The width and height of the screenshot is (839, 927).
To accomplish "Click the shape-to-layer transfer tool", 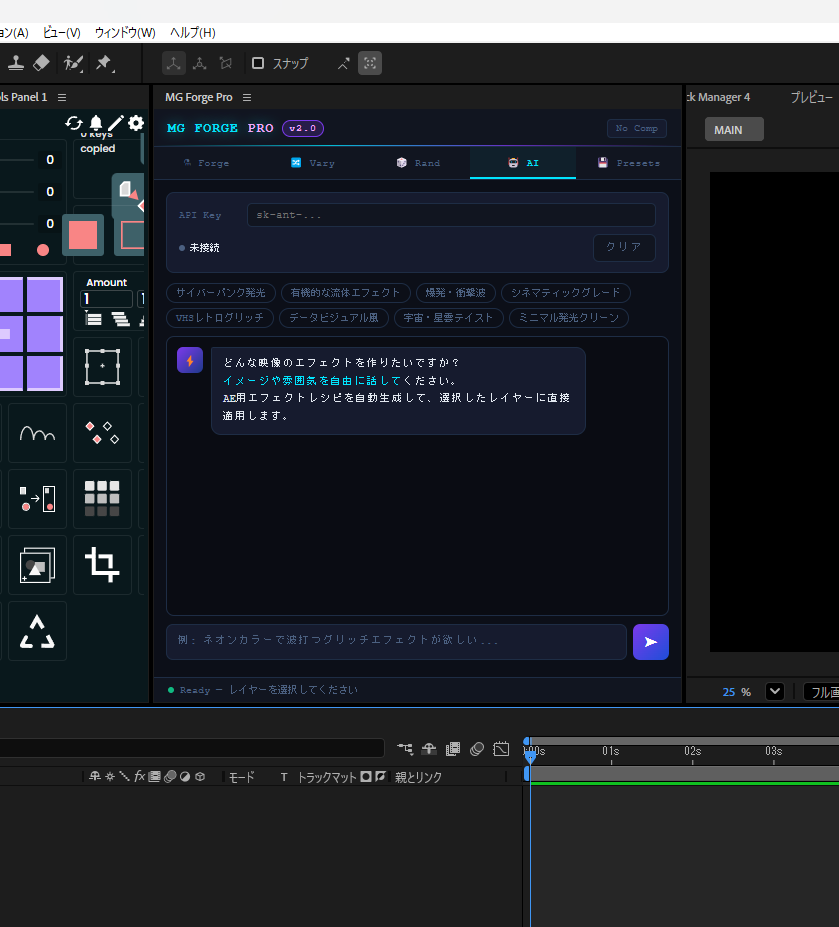I will click(37, 499).
